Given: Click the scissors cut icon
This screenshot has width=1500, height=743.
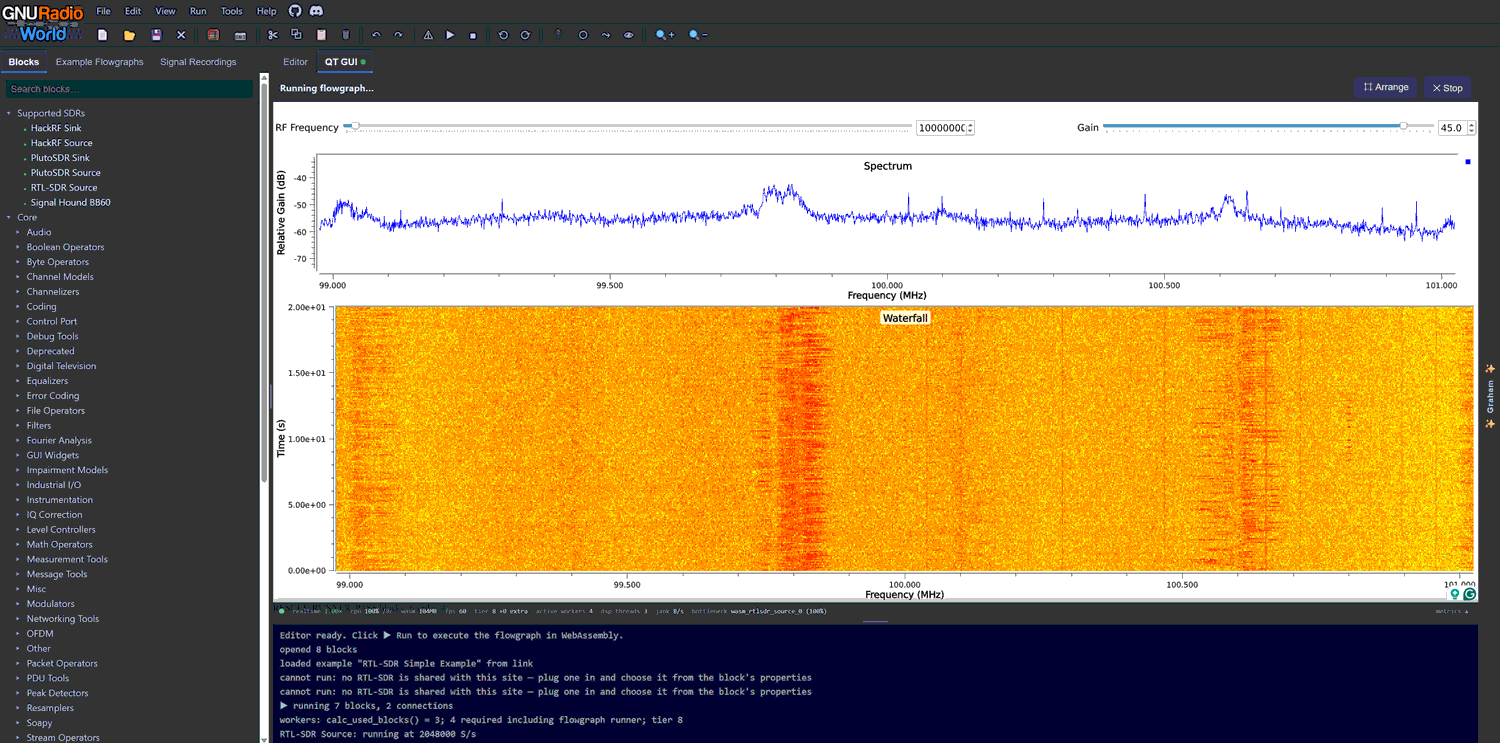Looking at the screenshot, I should (273, 35).
